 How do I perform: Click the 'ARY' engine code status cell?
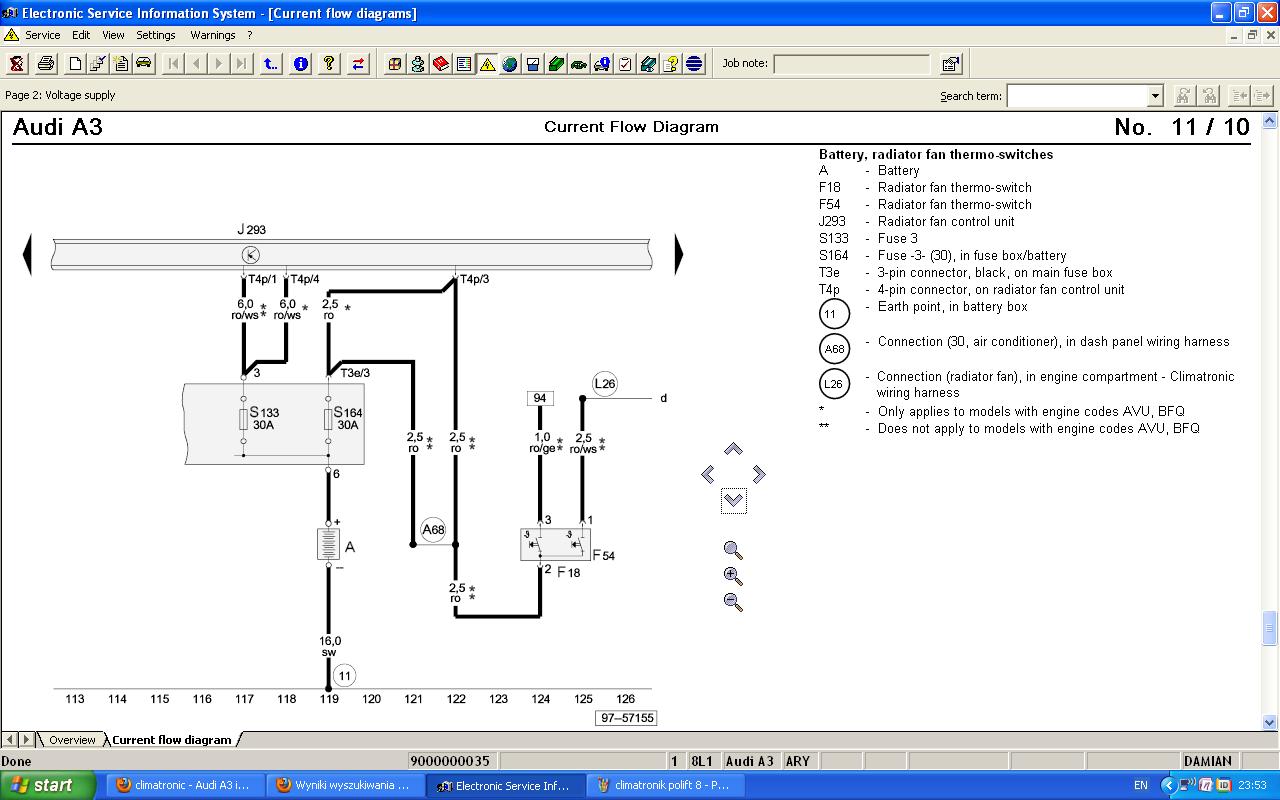click(x=797, y=761)
